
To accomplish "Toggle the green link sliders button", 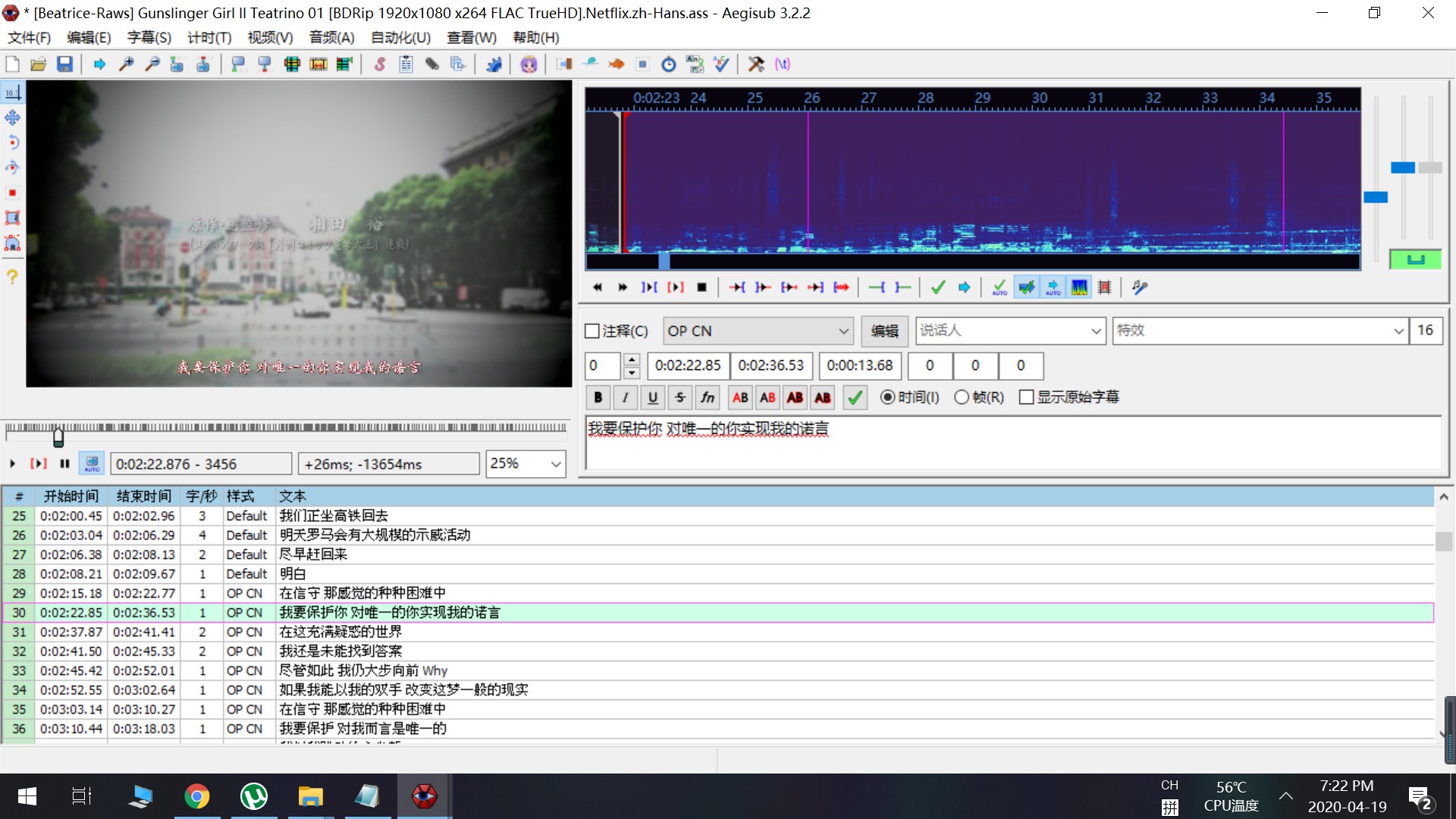I will point(1415,259).
